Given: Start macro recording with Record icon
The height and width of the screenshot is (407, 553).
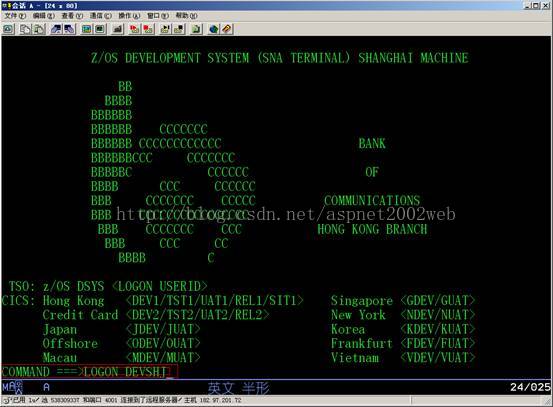Looking at the screenshot, I should pyautogui.click(x=134, y=29).
